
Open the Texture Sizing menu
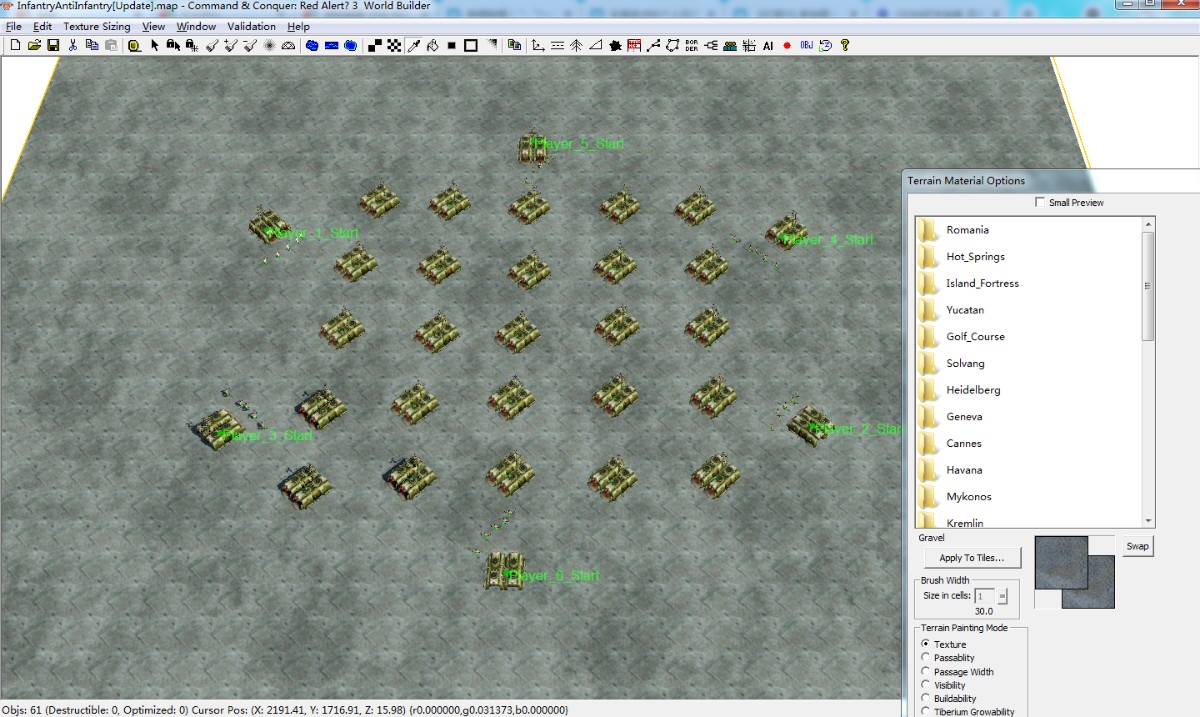pos(97,27)
